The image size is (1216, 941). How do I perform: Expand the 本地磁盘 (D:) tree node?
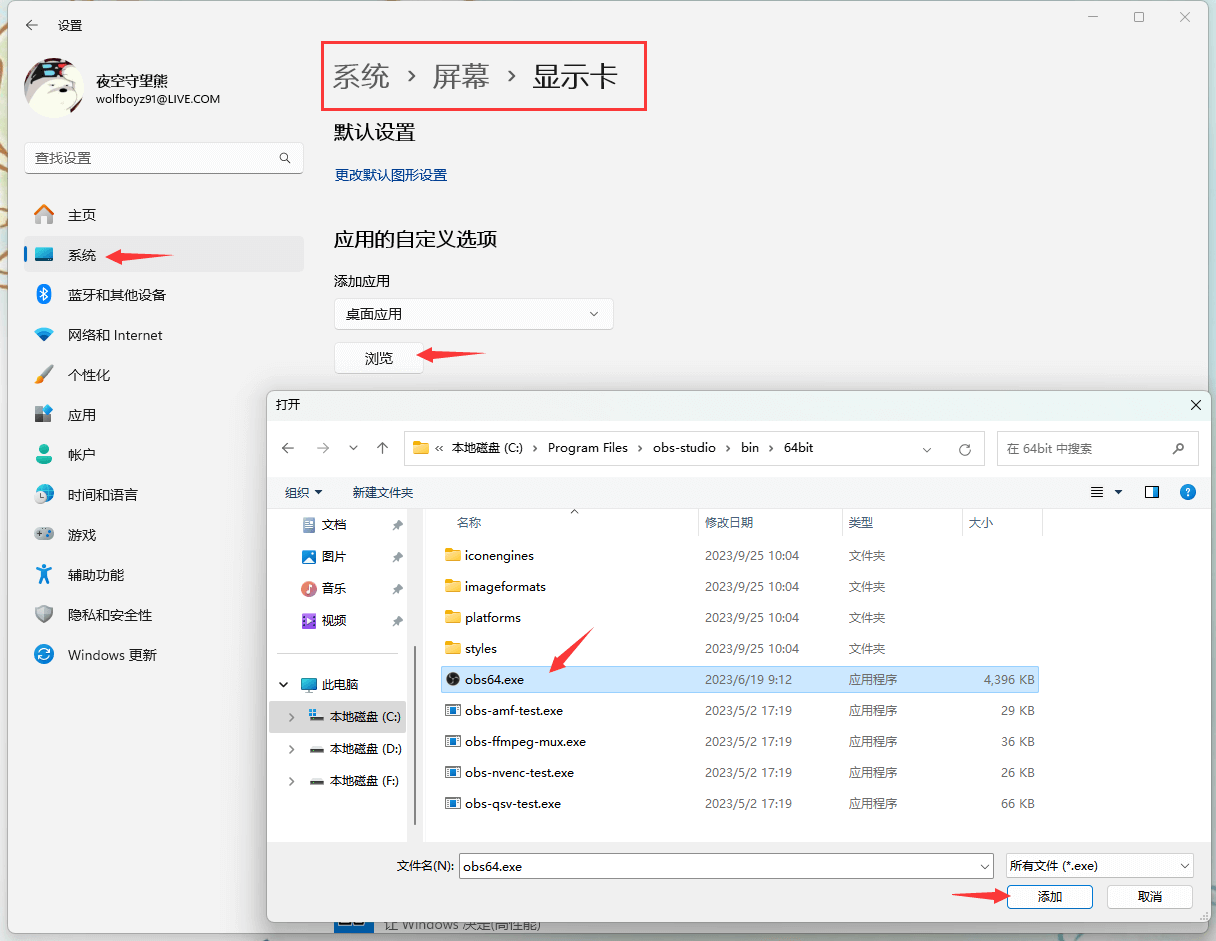tap(292, 749)
